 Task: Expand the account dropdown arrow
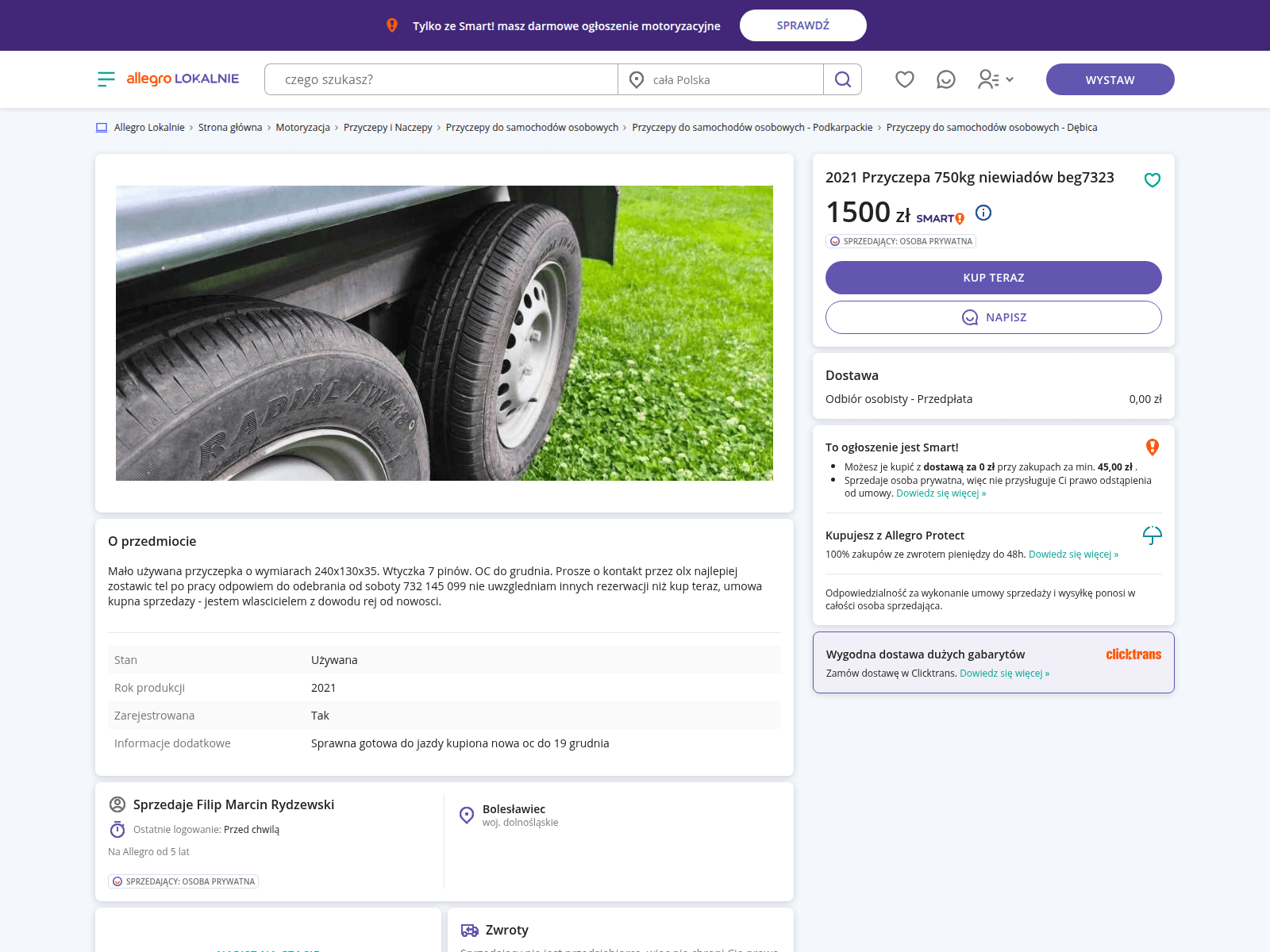(x=1010, y=79)
